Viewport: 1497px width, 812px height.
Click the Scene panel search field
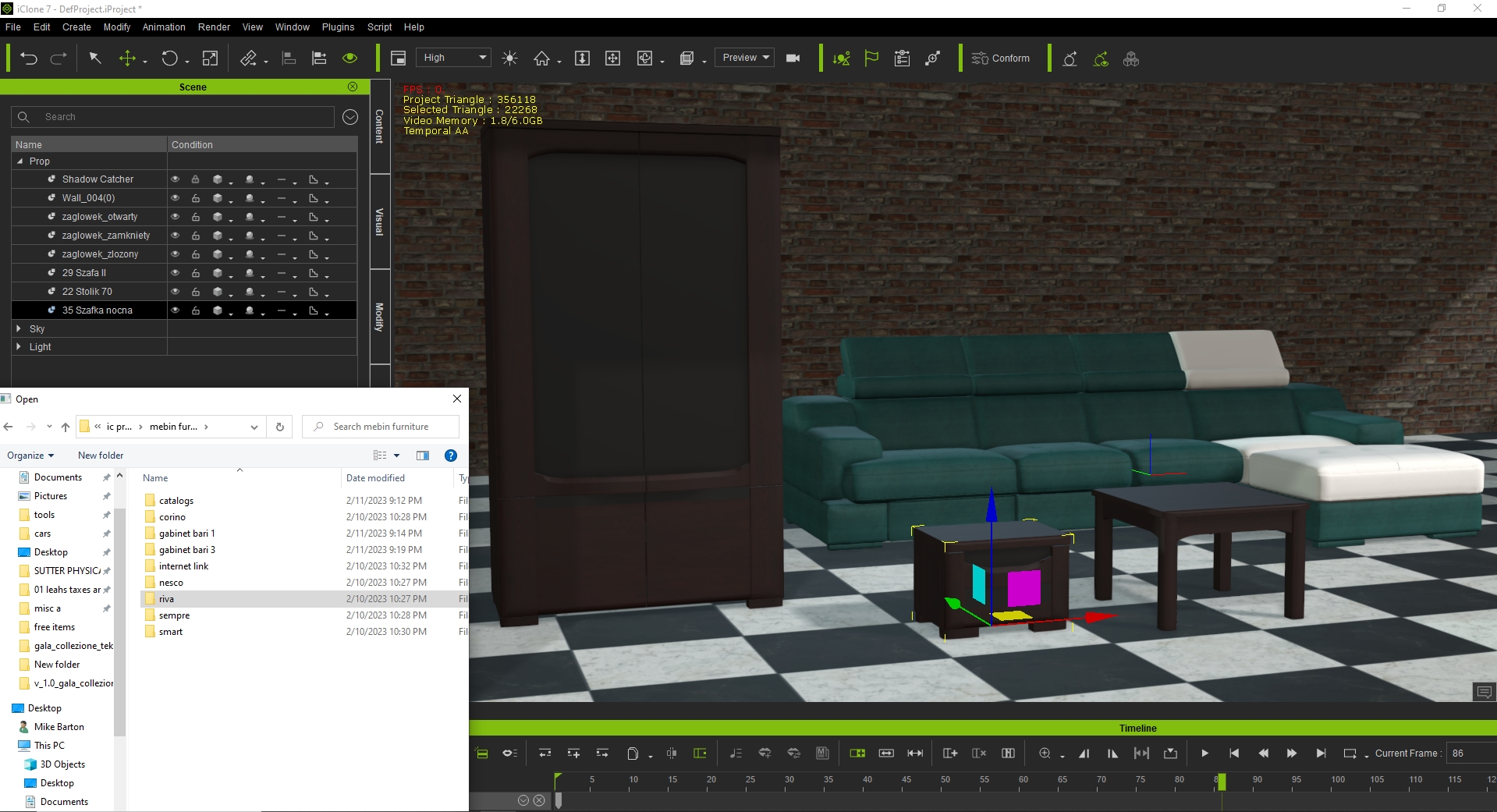tap(172, 117)
